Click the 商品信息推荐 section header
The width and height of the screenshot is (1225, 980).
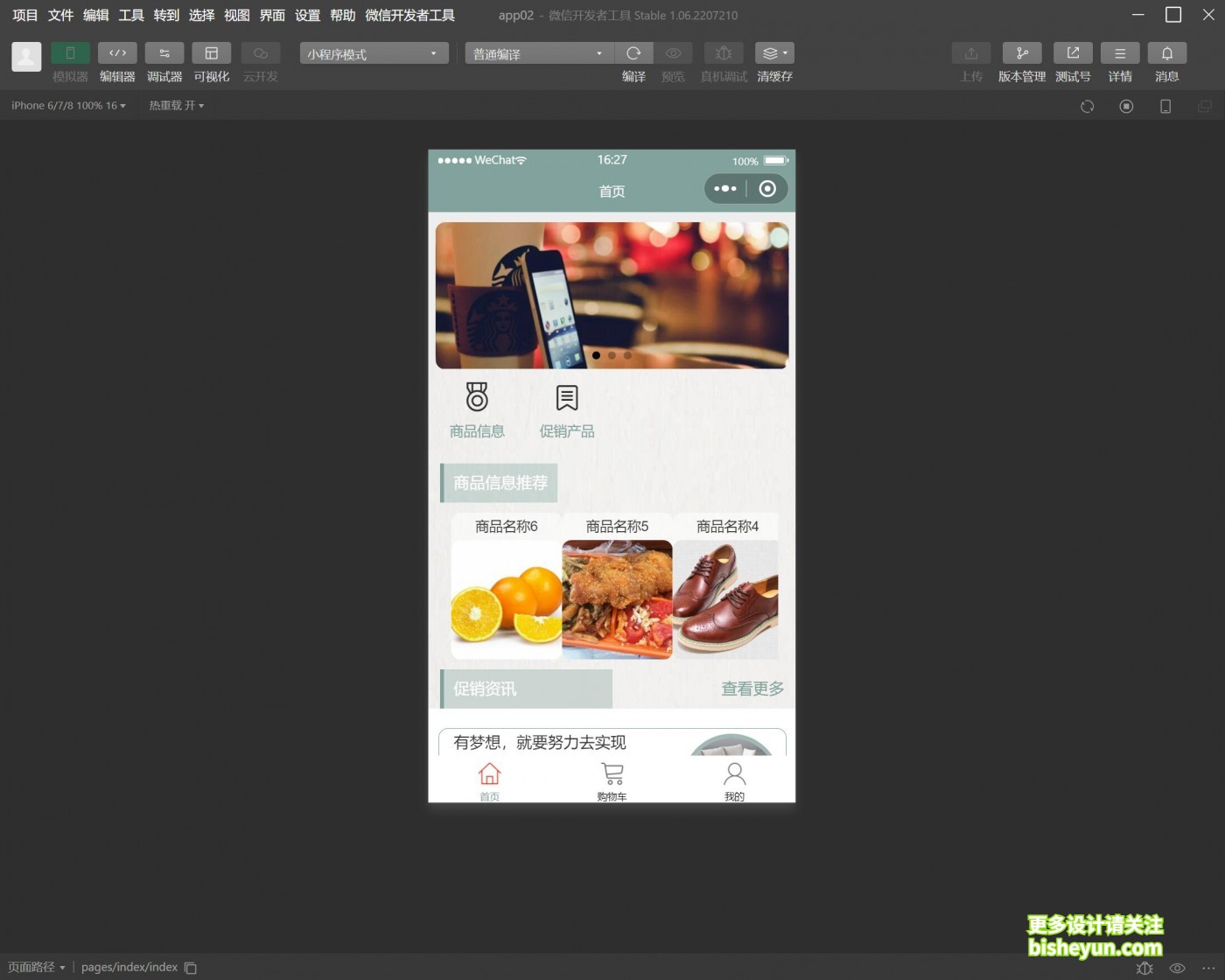499,483
